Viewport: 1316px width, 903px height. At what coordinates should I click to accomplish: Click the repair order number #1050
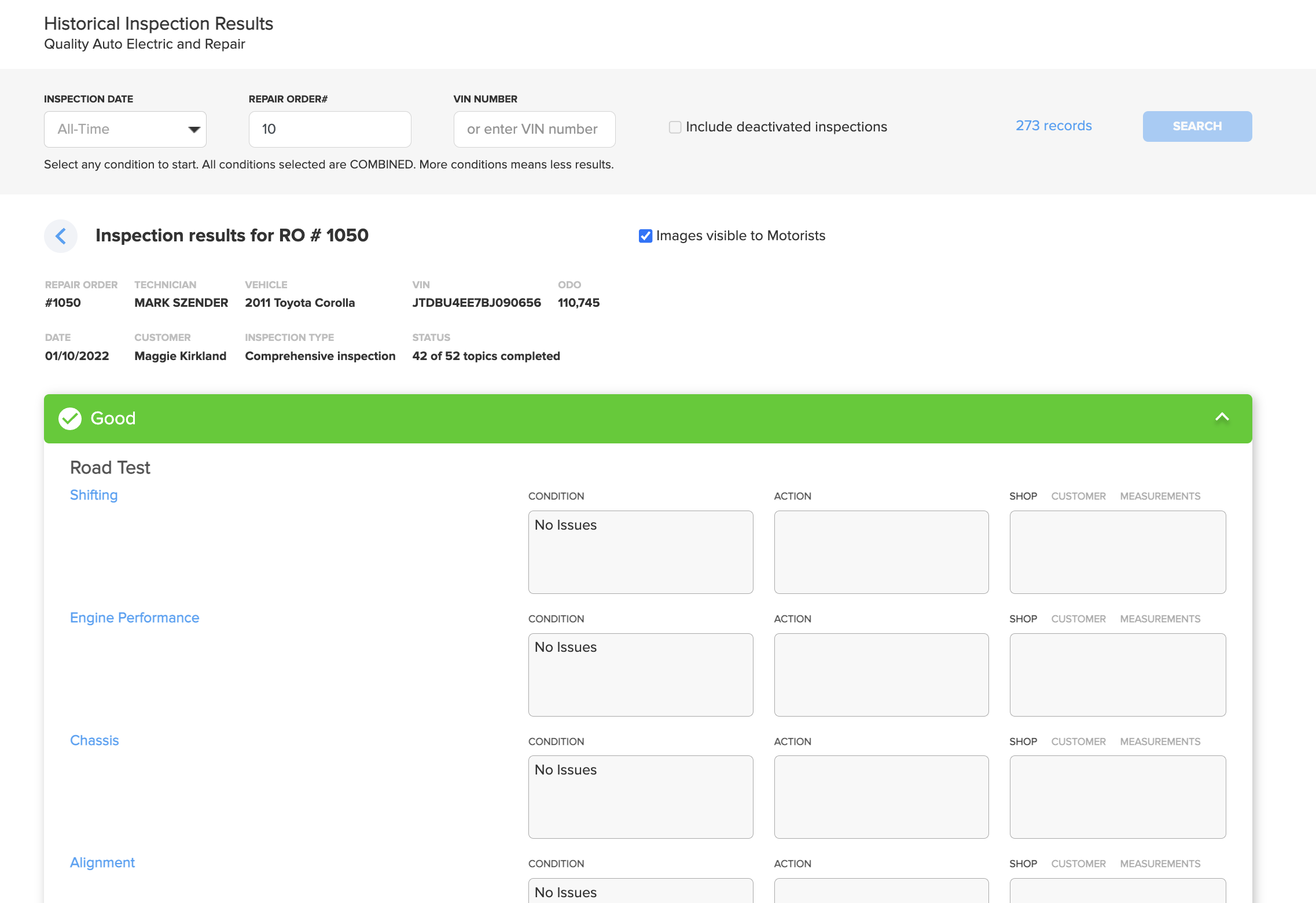tap(63, 303)
